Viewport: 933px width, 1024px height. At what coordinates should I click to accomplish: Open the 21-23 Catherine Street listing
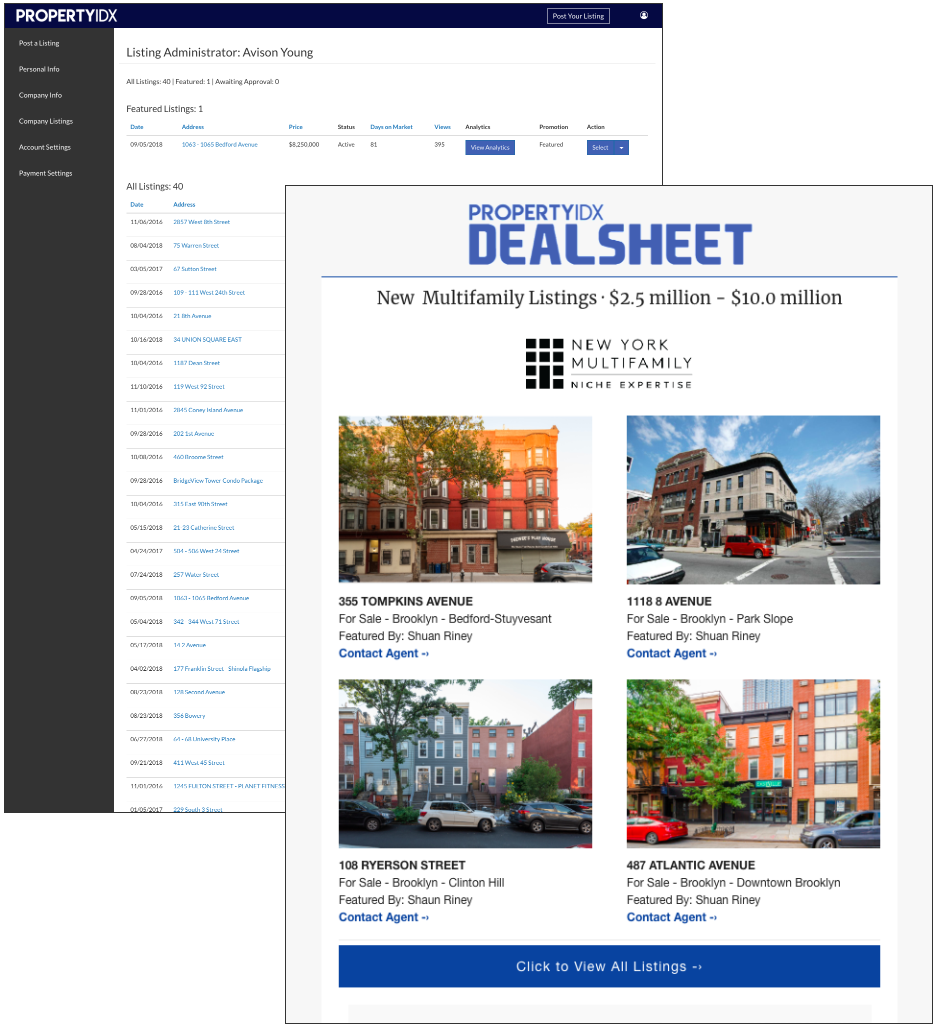pyautogui.click(x=204, y=528)
